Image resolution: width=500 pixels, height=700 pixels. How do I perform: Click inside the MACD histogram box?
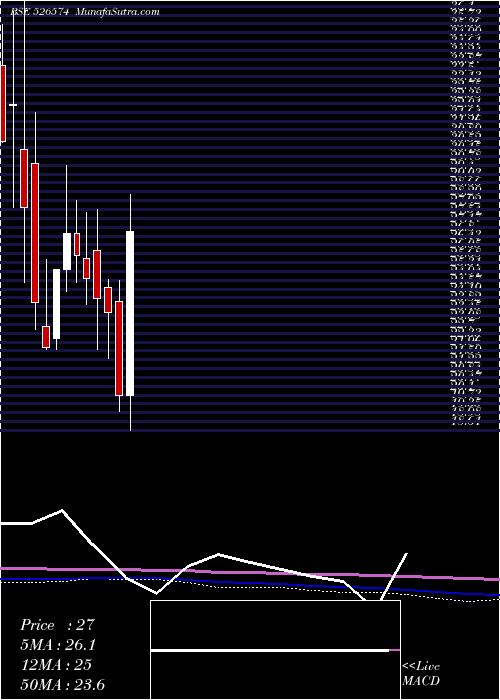tap(275, 650)
